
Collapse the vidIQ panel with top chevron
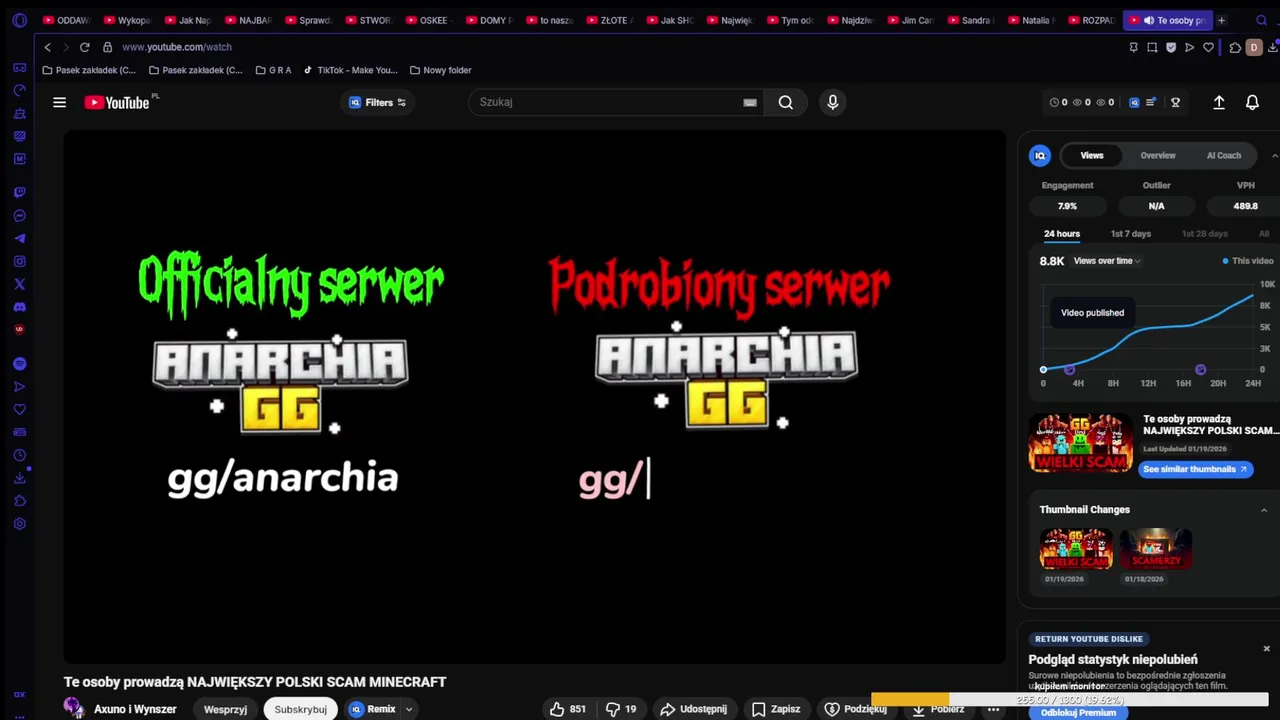[1274, 155]
